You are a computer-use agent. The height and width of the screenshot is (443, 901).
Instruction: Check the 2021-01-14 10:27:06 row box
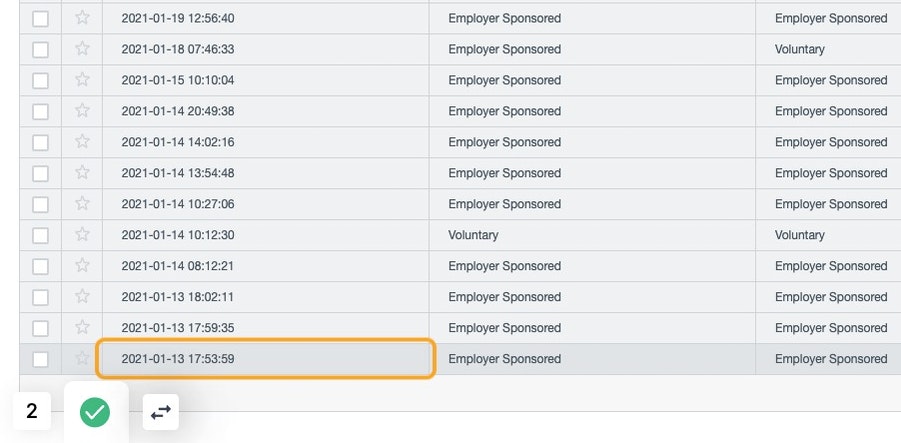coord(40,205)
